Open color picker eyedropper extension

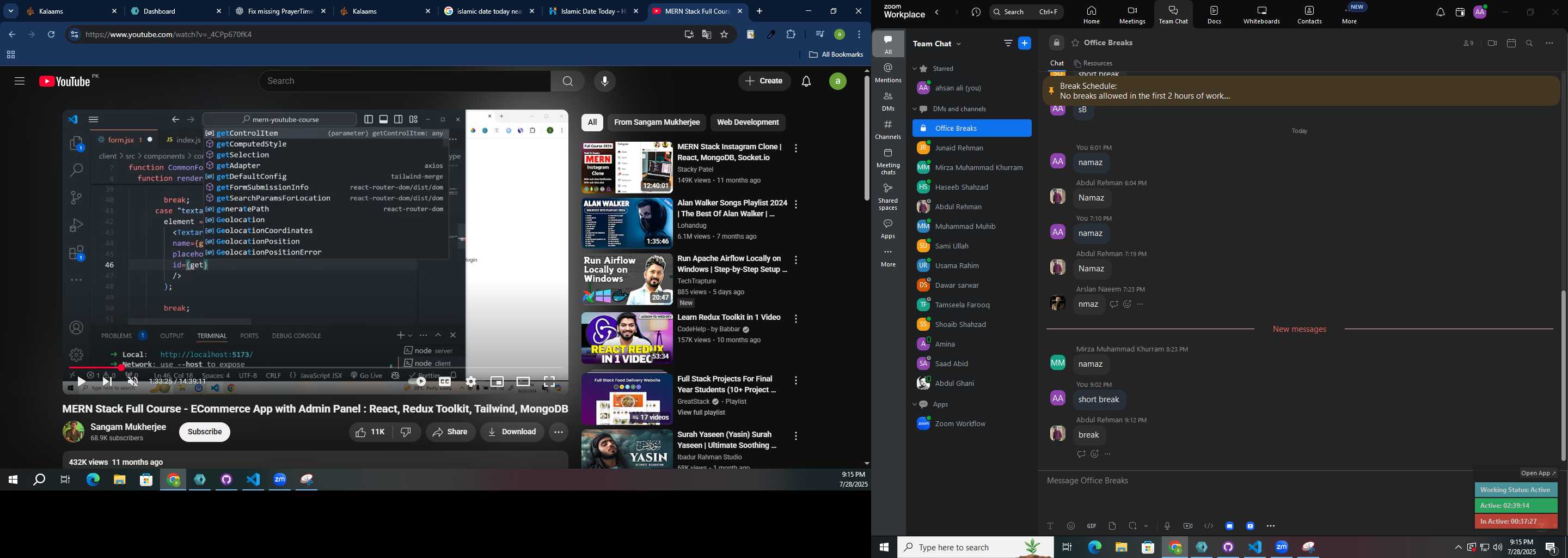[770, 35]
